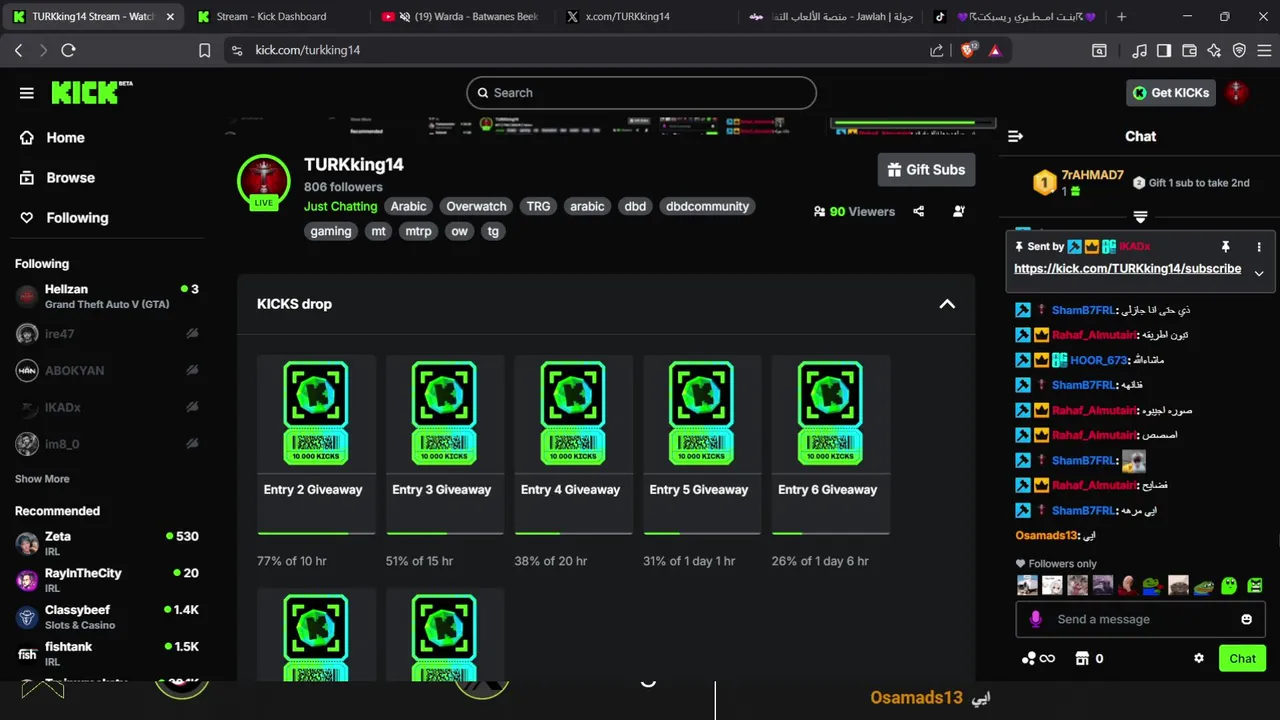This screenshot has height=720, width=1280.
Task: Bookmark this page icon
Action: coord(204,50)
